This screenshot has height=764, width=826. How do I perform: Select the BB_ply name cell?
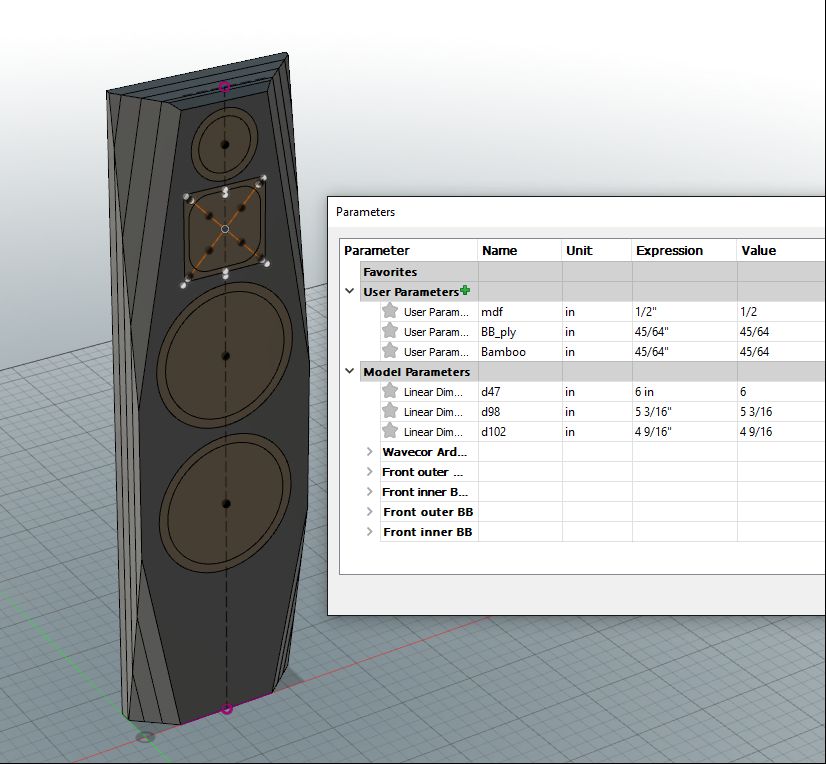[520, 332]
